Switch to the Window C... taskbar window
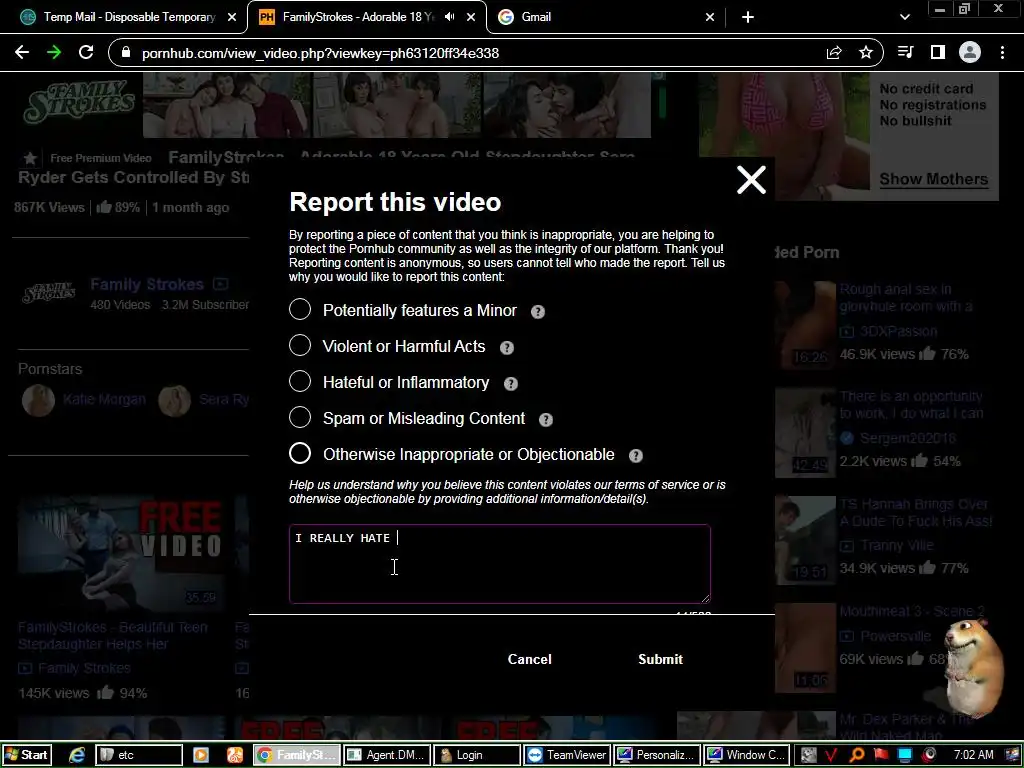This screenshot has height=768, width=1024. tap(747, 755)
